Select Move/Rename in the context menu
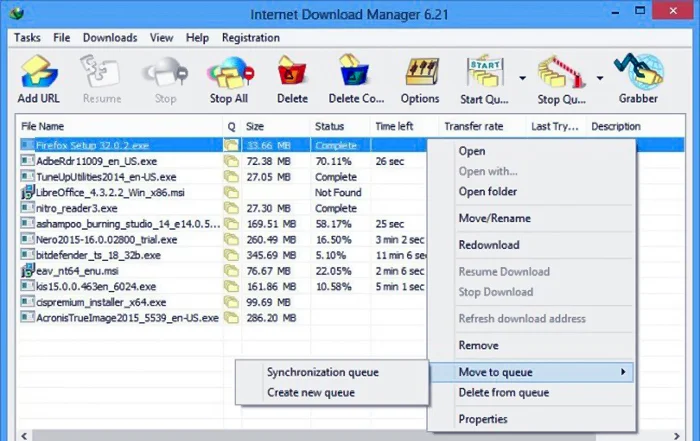This screenshot has width=700, height=441. (x=495, y=218)
